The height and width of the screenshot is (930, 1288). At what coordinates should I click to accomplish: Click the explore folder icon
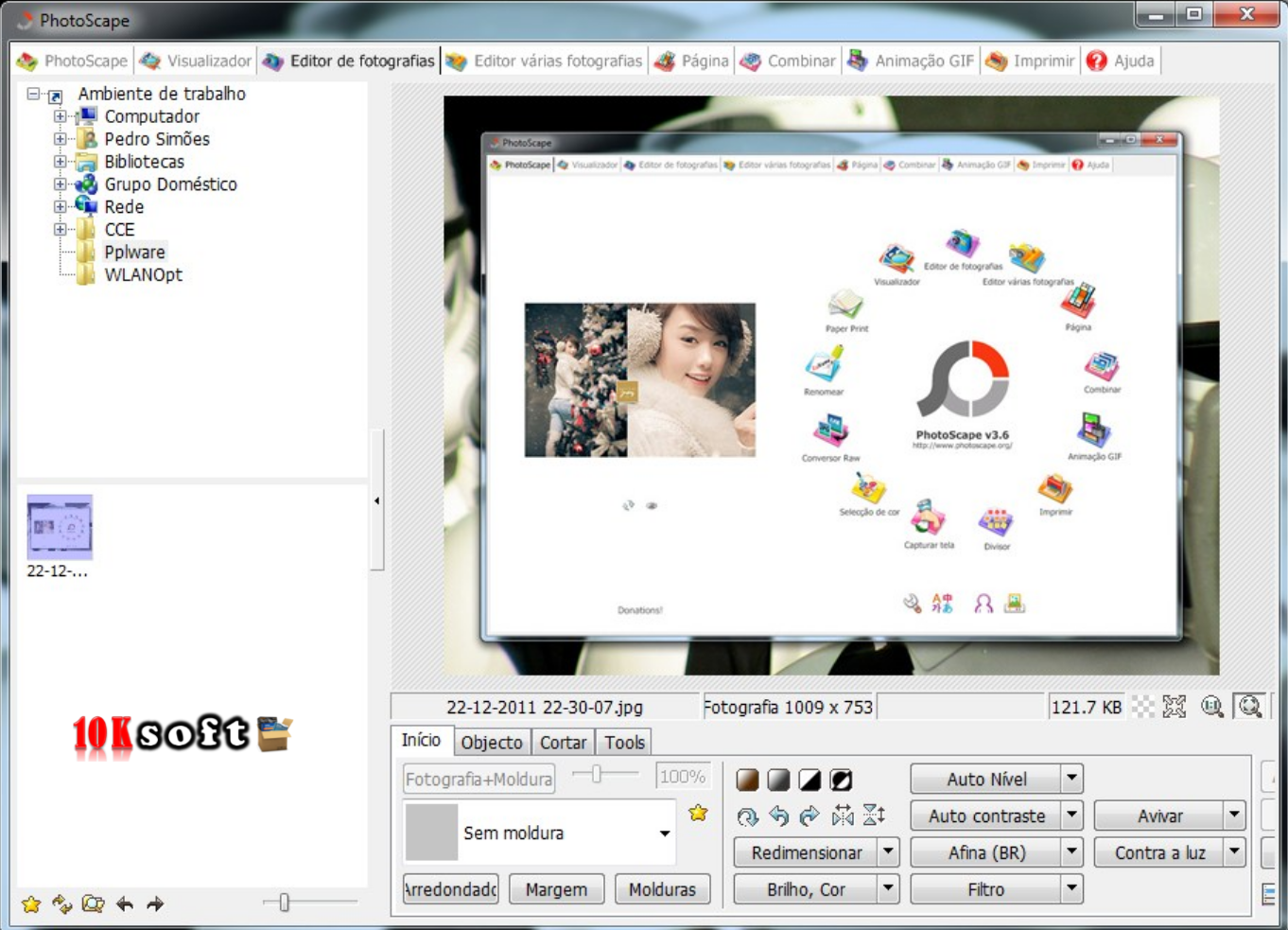[x=93, y=904]
